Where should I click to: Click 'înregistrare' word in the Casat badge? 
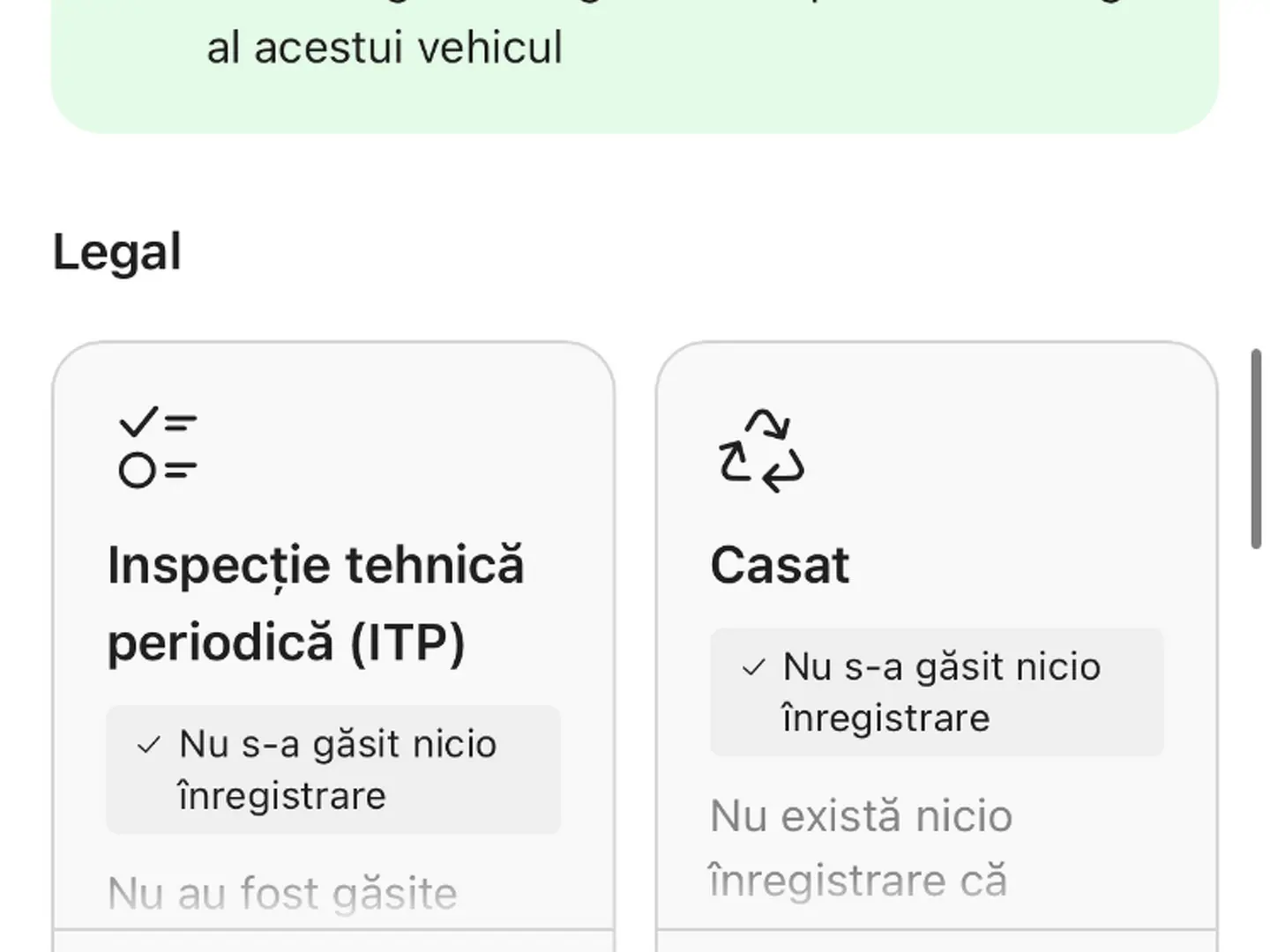885,718
